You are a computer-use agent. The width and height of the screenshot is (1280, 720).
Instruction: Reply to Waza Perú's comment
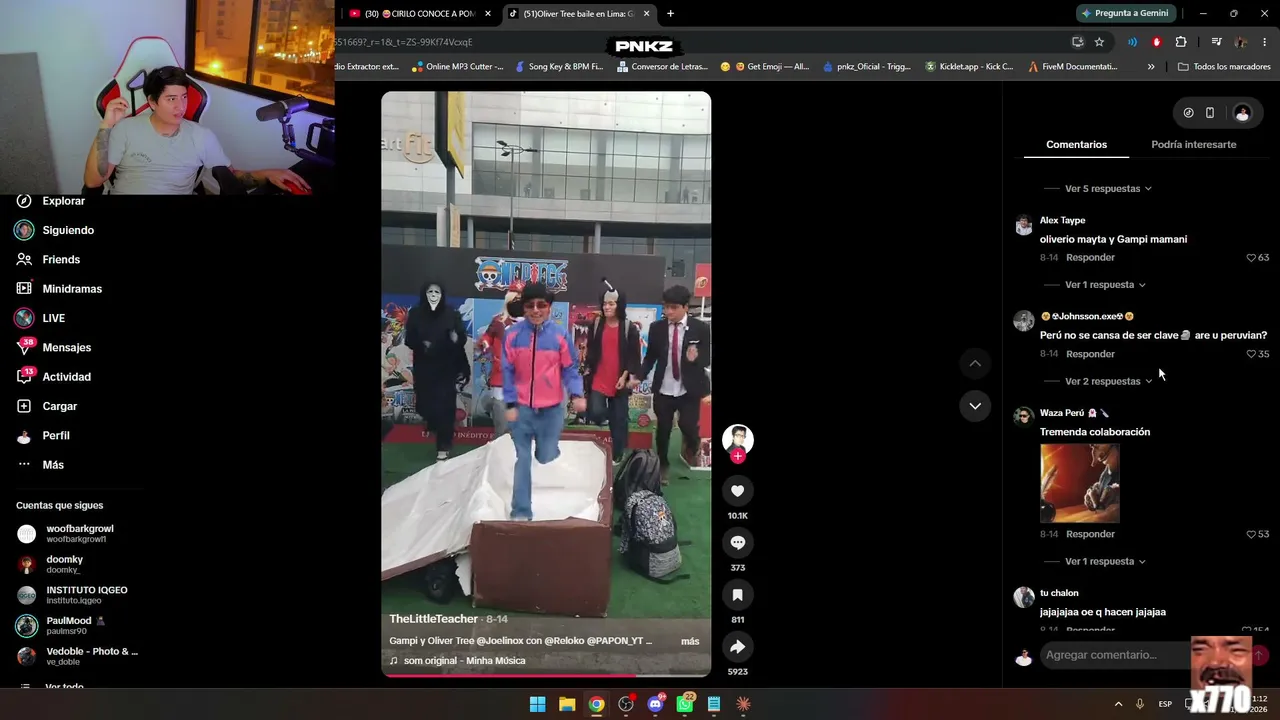click(x=1090, y=534)
